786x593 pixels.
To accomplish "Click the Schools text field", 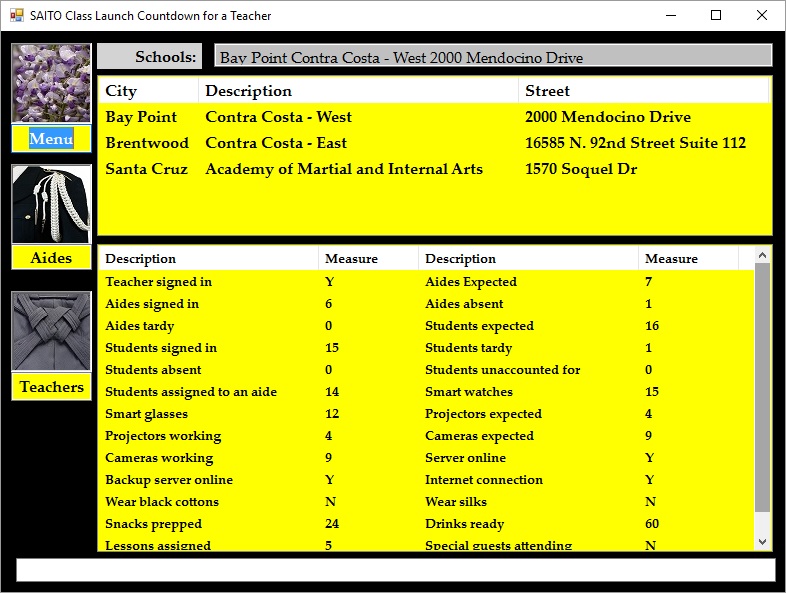I will (x=493, y=57).
